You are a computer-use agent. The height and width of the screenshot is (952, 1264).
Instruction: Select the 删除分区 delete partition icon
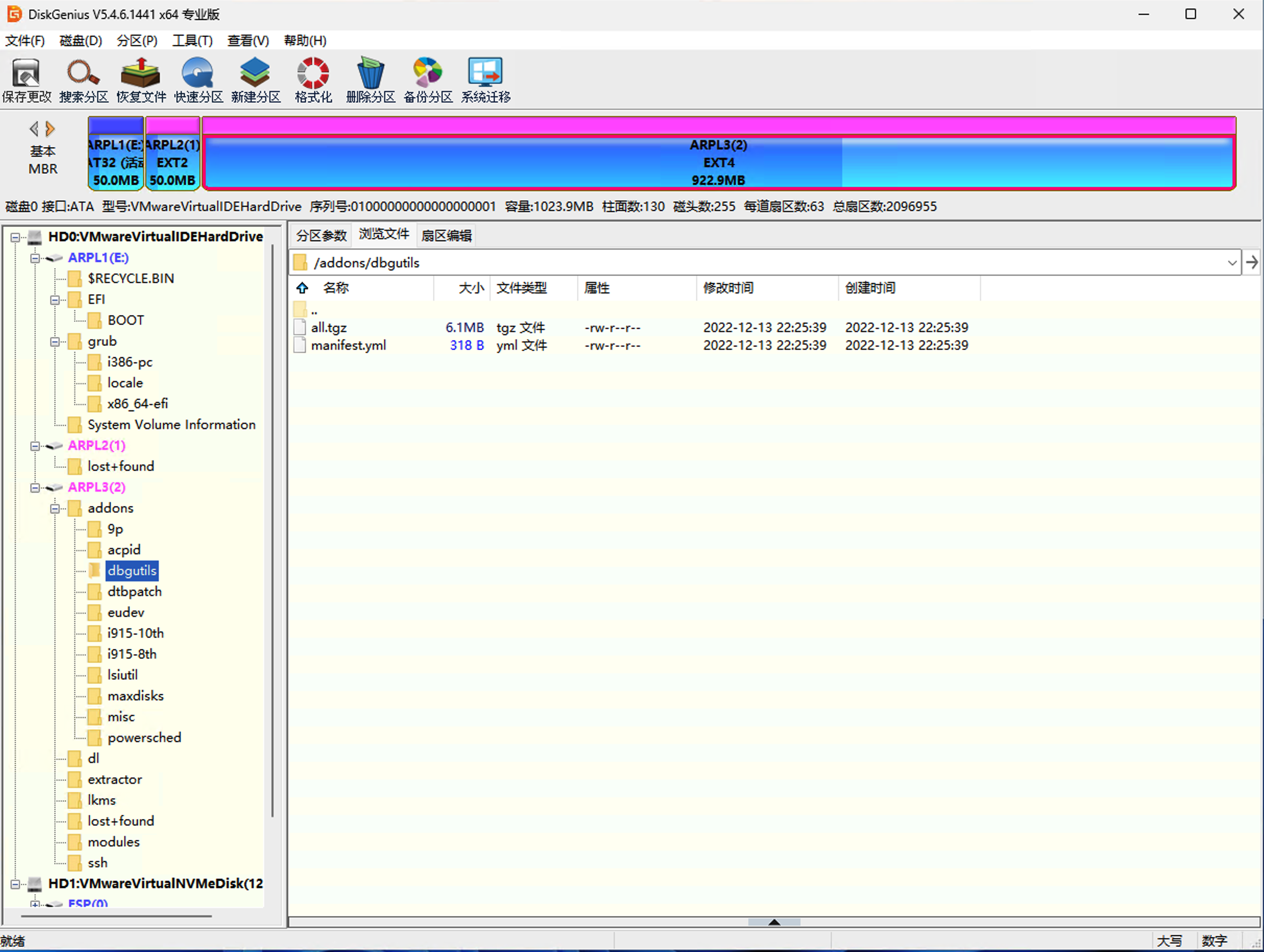point(371,79)
